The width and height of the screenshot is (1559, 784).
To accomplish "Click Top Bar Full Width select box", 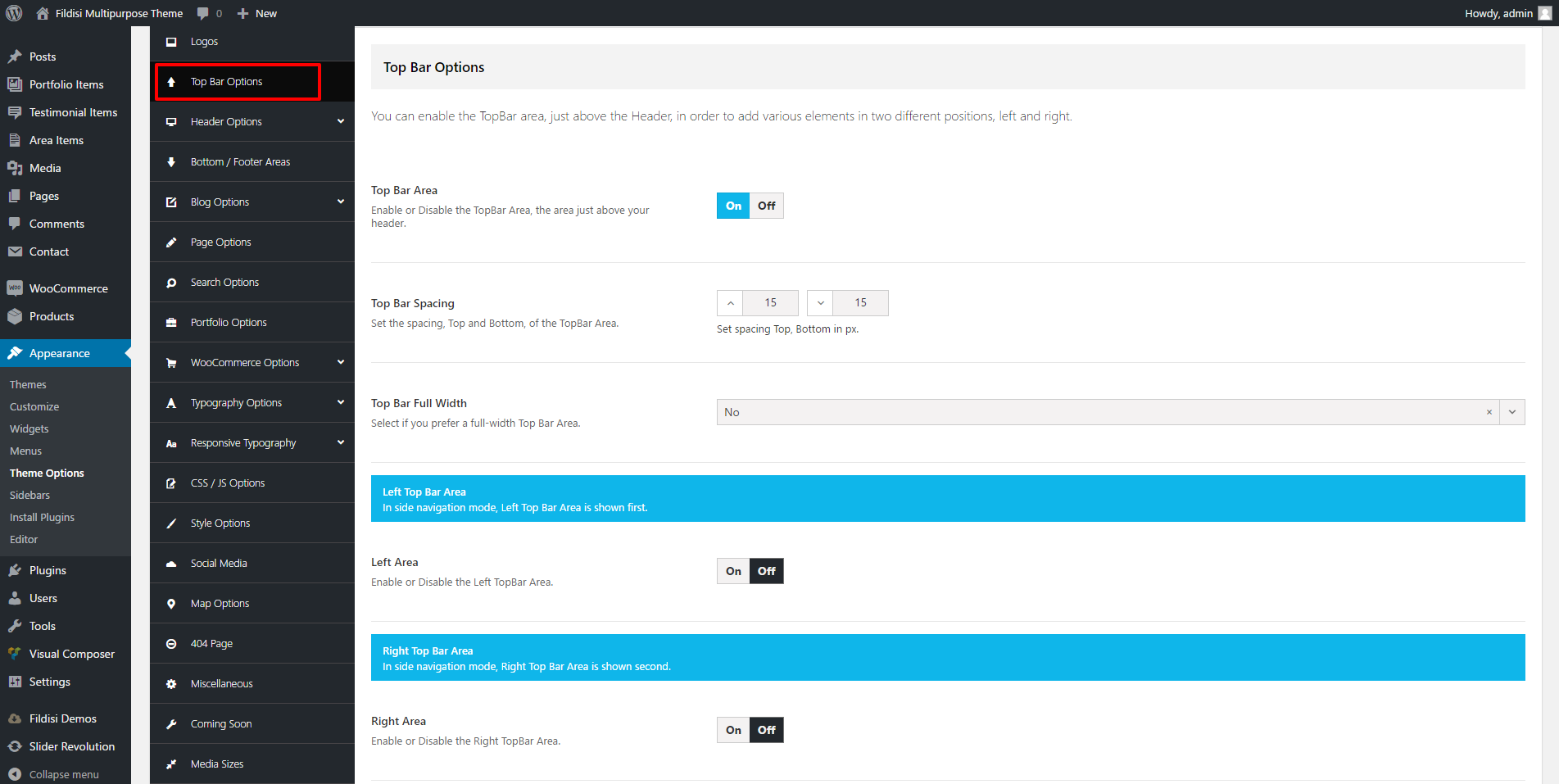I will pos(1121,412).
